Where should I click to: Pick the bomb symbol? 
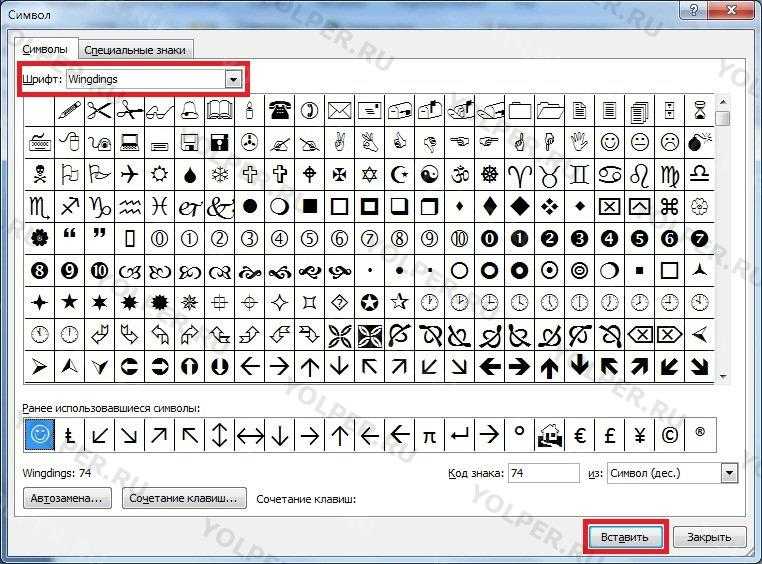click(x=700, y=142)
